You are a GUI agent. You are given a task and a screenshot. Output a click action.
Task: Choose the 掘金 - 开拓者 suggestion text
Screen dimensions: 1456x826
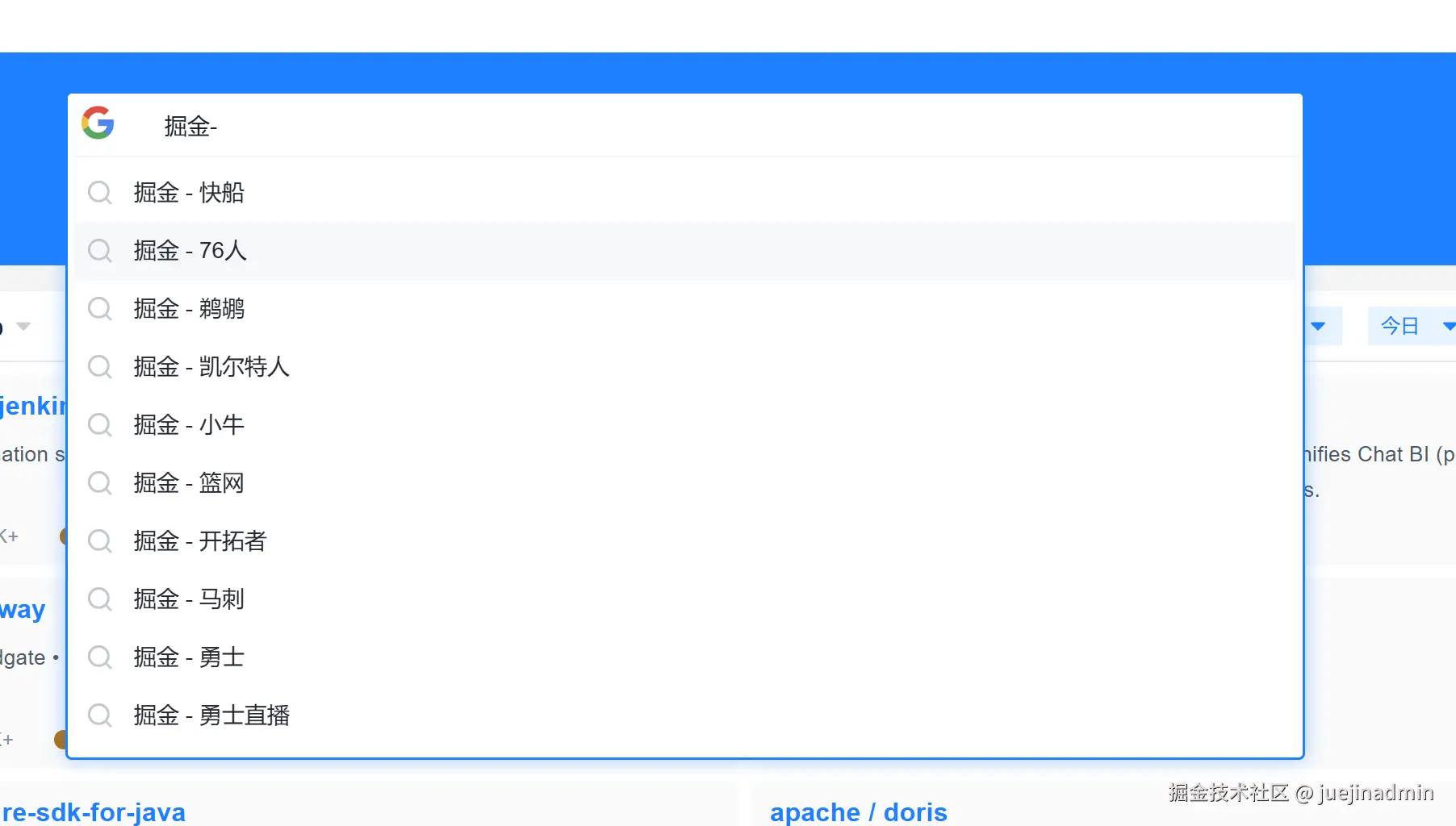(x=200, y=541)
